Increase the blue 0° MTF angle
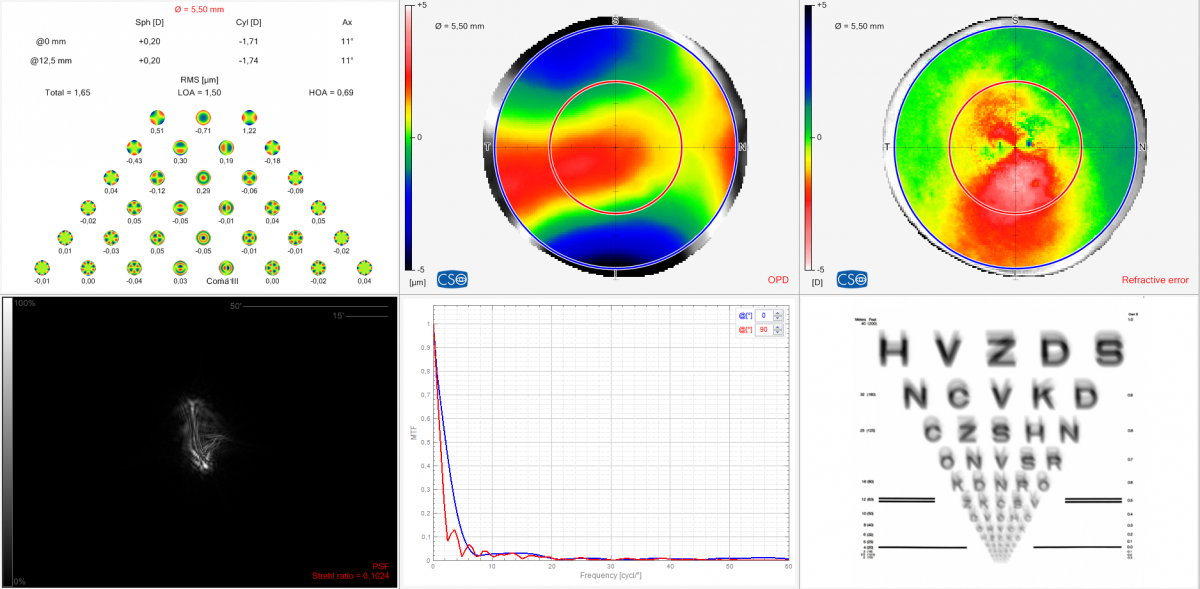1200x589 pixels. 777,312
